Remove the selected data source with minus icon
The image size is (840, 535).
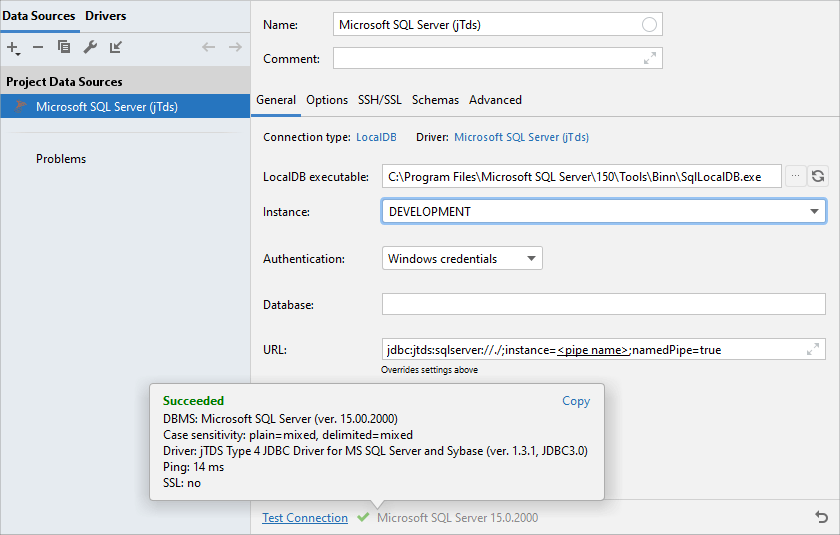pyautogui.click(x=38, y=47)
